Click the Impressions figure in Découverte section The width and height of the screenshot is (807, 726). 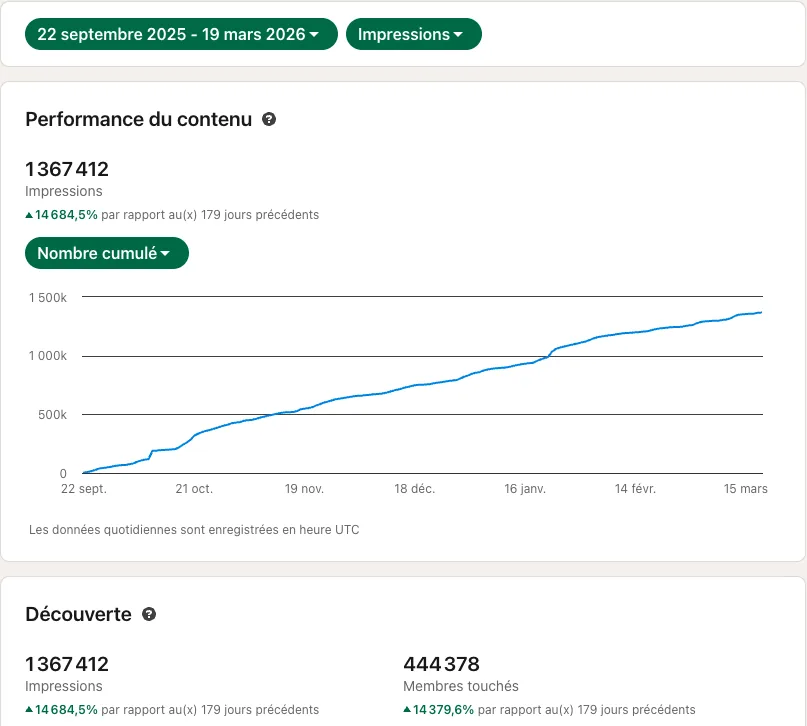pyautogui.click(x=67, y=664)
